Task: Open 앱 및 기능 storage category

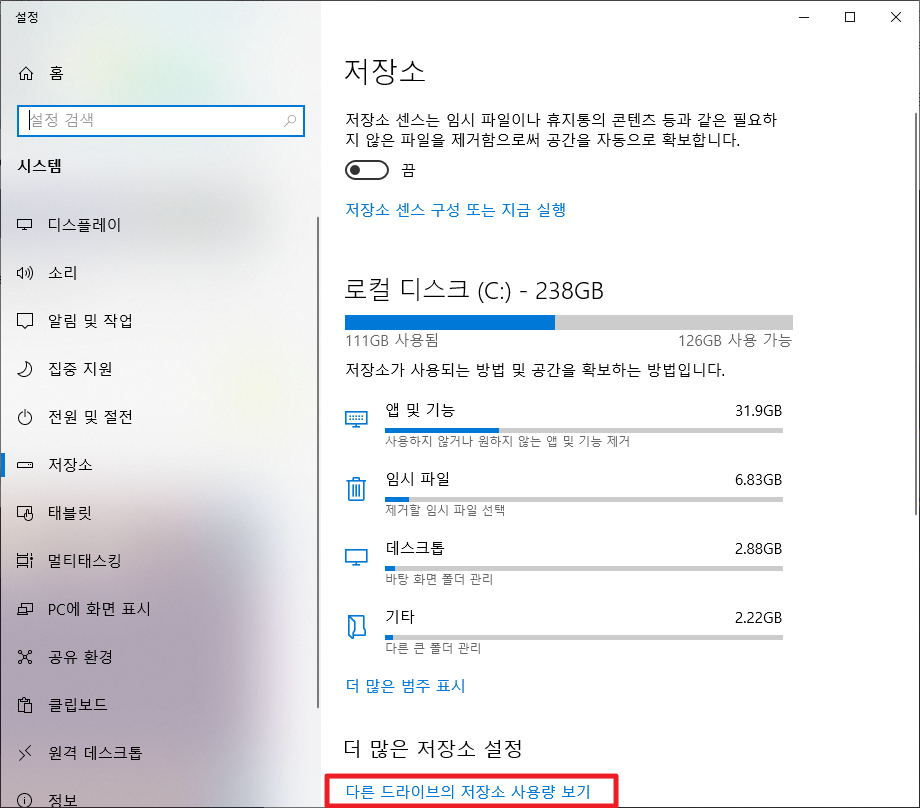Action: tap(420, 410)
